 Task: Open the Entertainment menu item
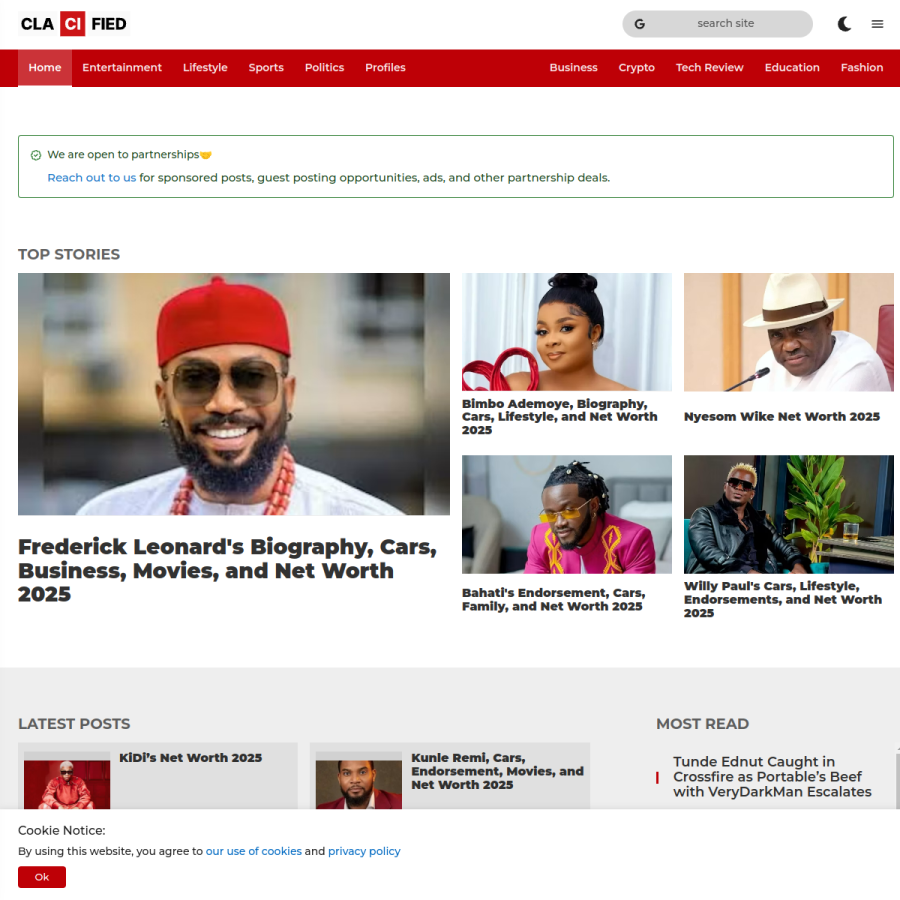click(122, 68)
